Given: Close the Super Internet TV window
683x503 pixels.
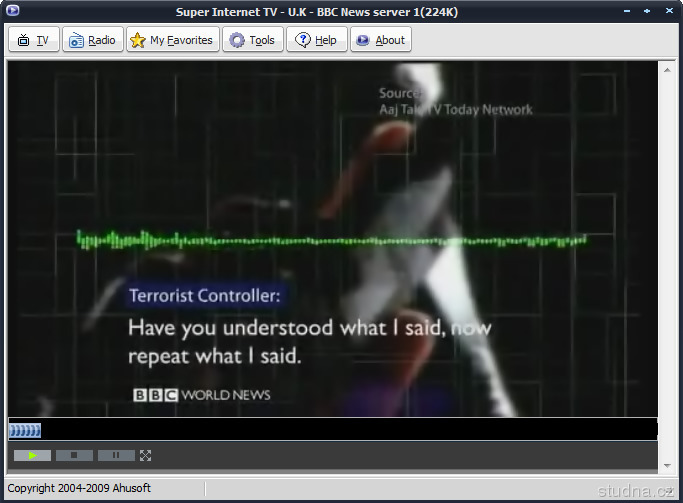Looking at the screenshot, I should click(x=667, y=11).
